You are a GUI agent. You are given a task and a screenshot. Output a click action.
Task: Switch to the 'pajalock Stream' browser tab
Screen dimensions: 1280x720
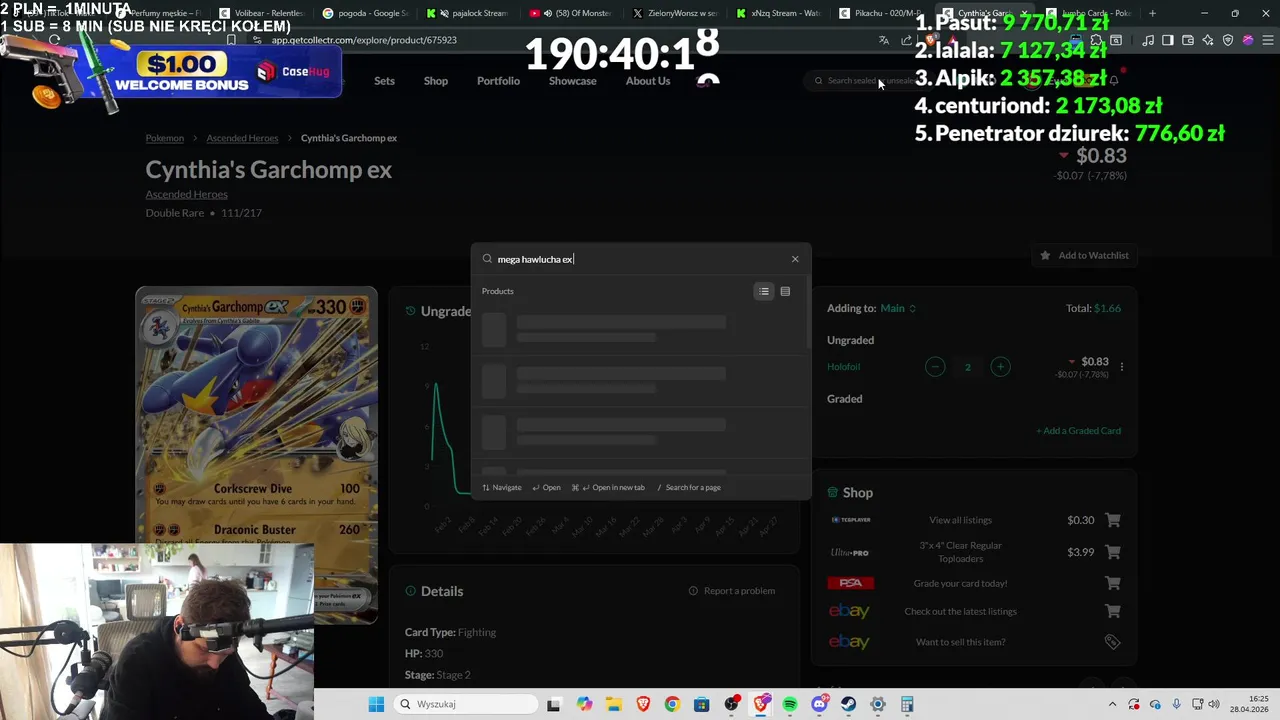[468, 13]
